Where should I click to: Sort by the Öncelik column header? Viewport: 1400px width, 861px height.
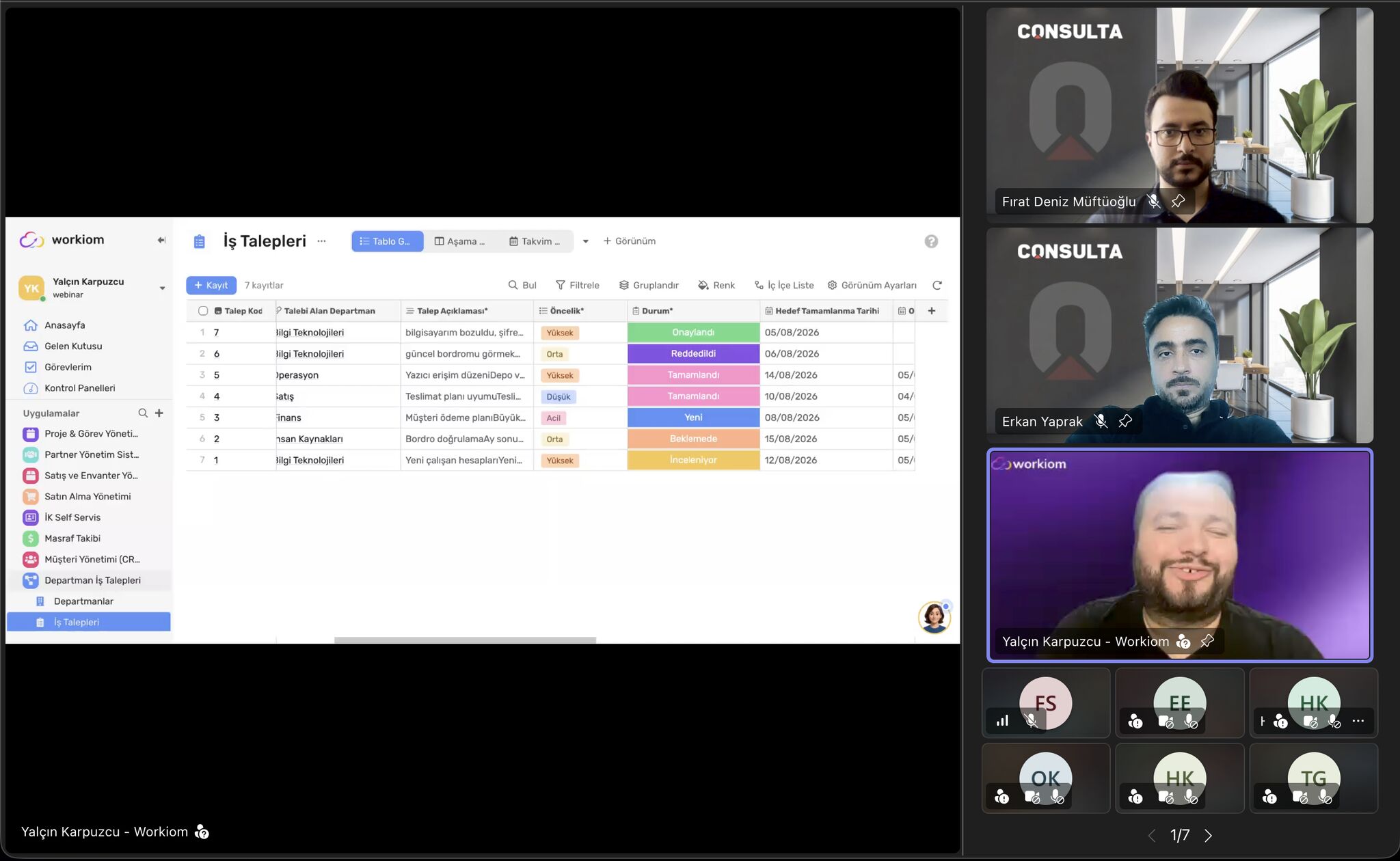tap(580, 311)
